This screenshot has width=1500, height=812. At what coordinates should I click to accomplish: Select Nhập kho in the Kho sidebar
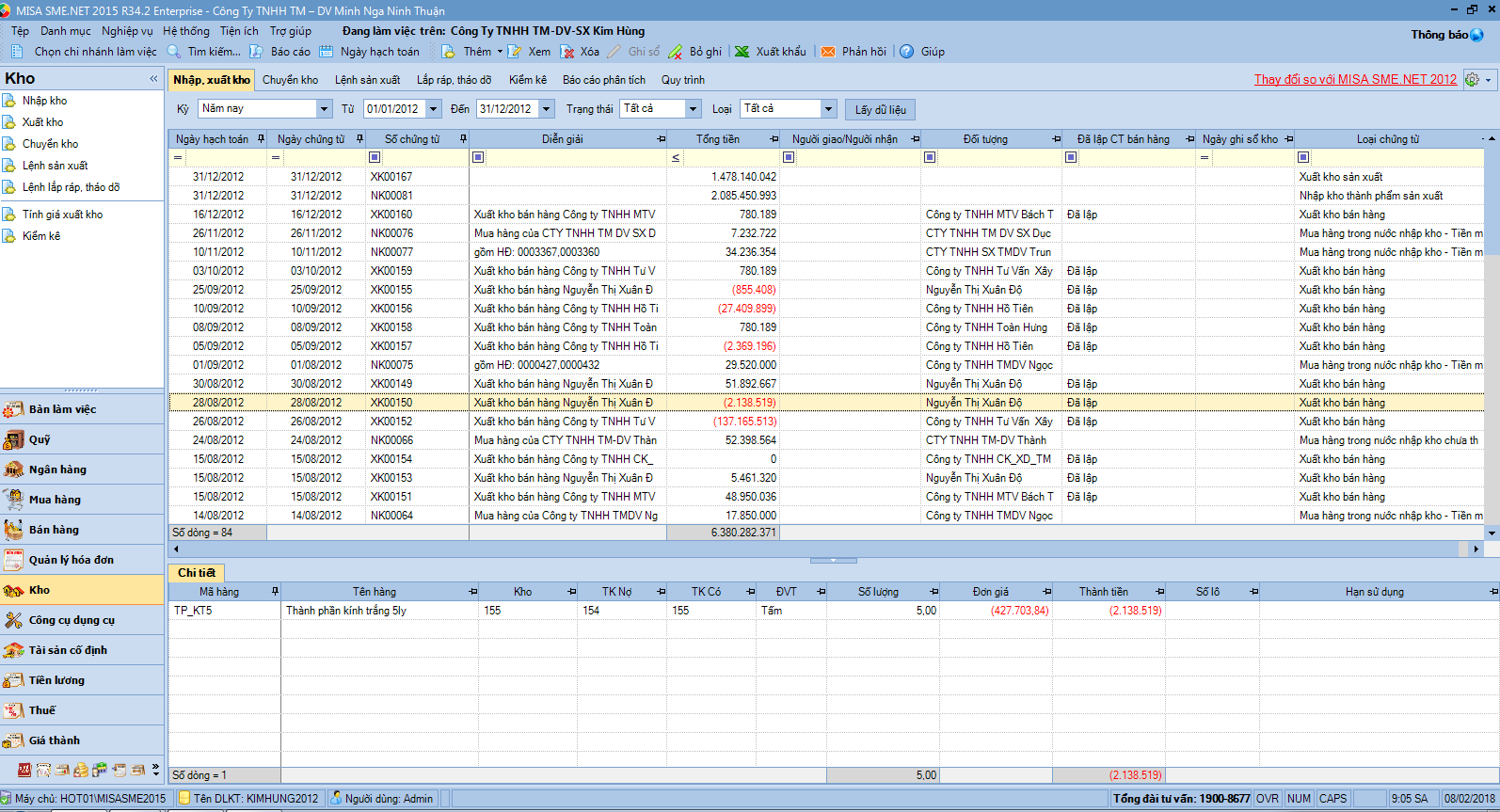tap(44, 101)
